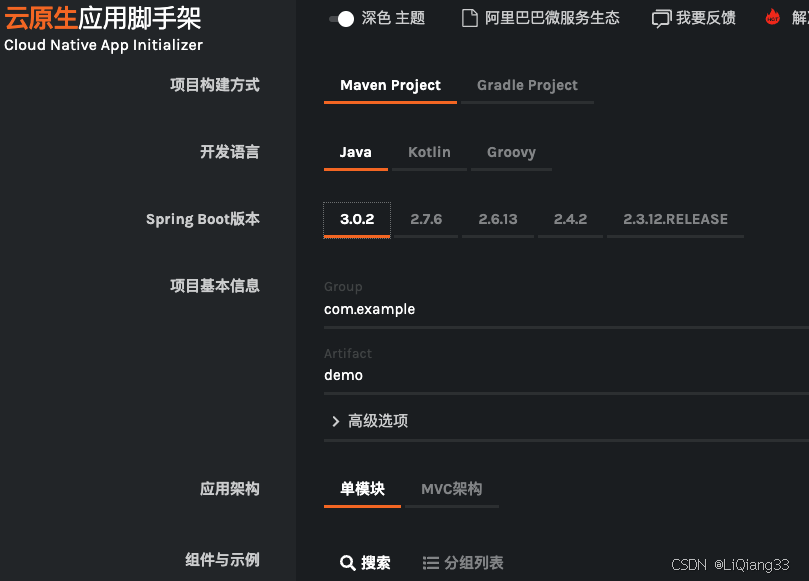
Task: Click the document icon beside 阿里巴巴微服务生态
Action: coord(470,18)
